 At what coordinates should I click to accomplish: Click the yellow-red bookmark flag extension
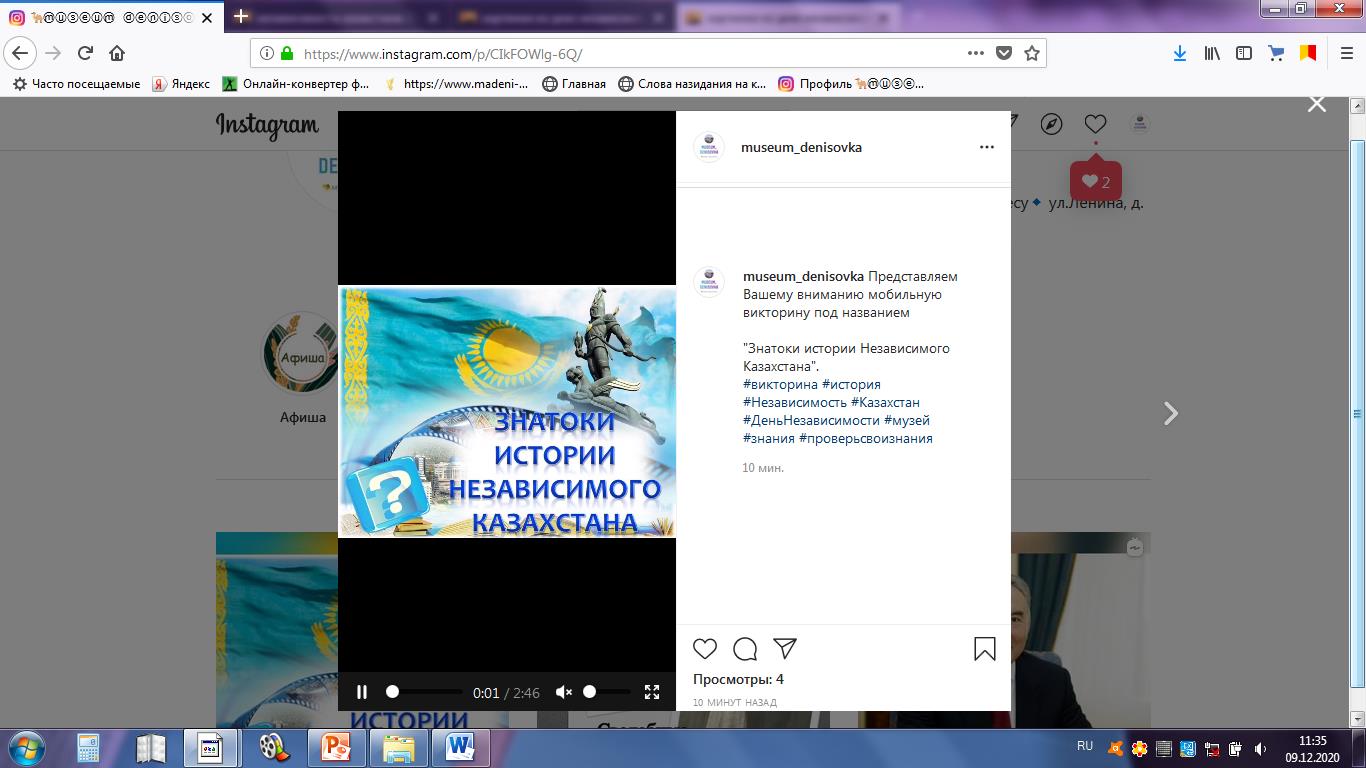[1307, 53]
